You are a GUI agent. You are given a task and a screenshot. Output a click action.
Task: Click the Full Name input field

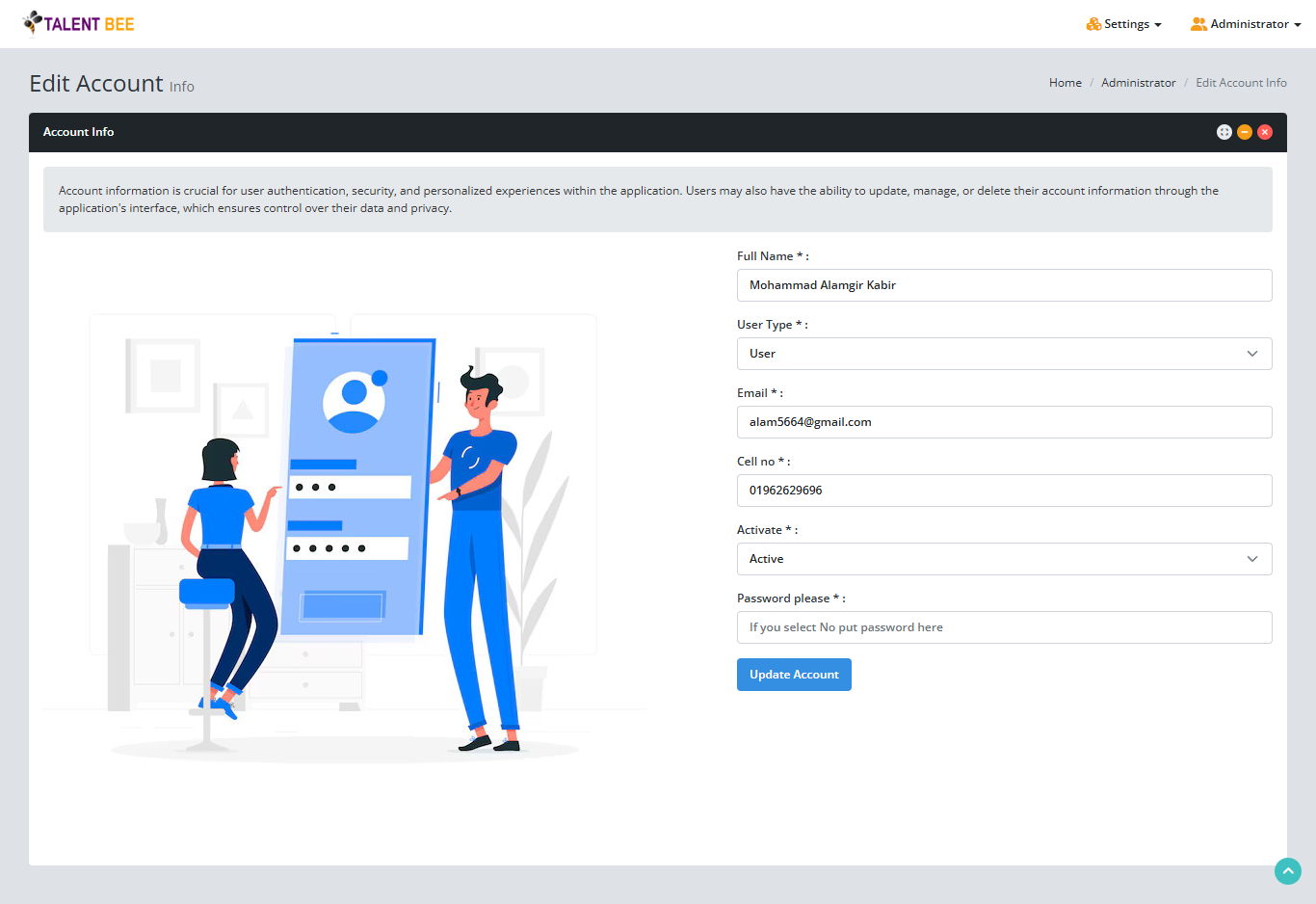[x=1004, y=284]
